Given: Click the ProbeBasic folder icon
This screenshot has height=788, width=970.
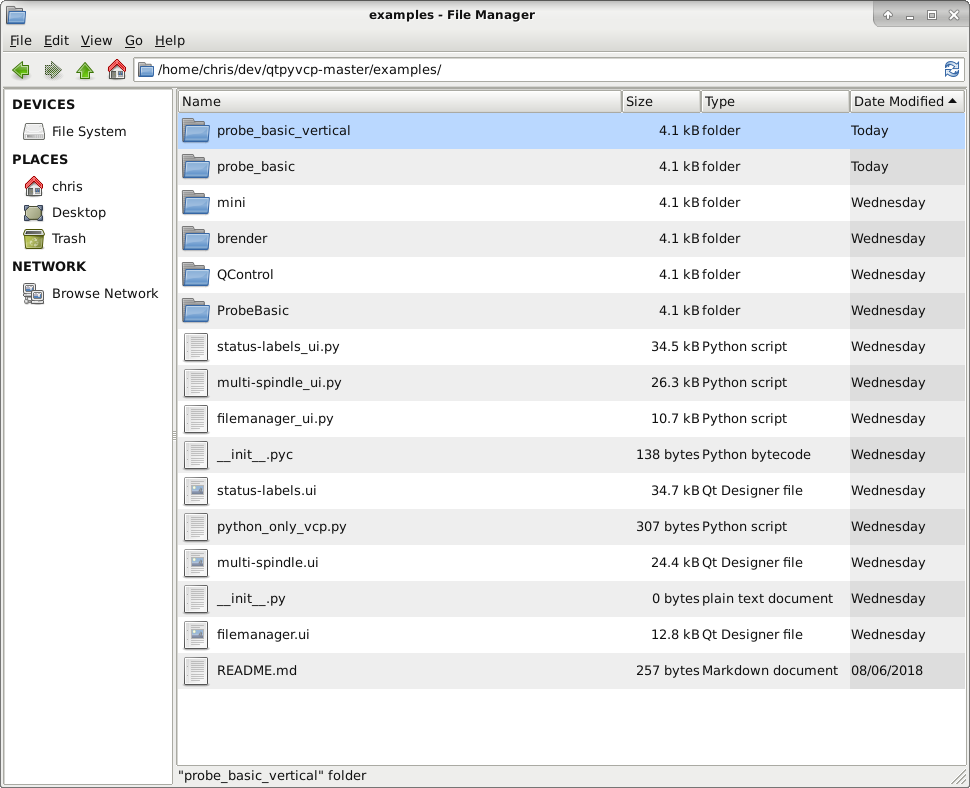Looking at the screenshot, I should coord(196,310).
